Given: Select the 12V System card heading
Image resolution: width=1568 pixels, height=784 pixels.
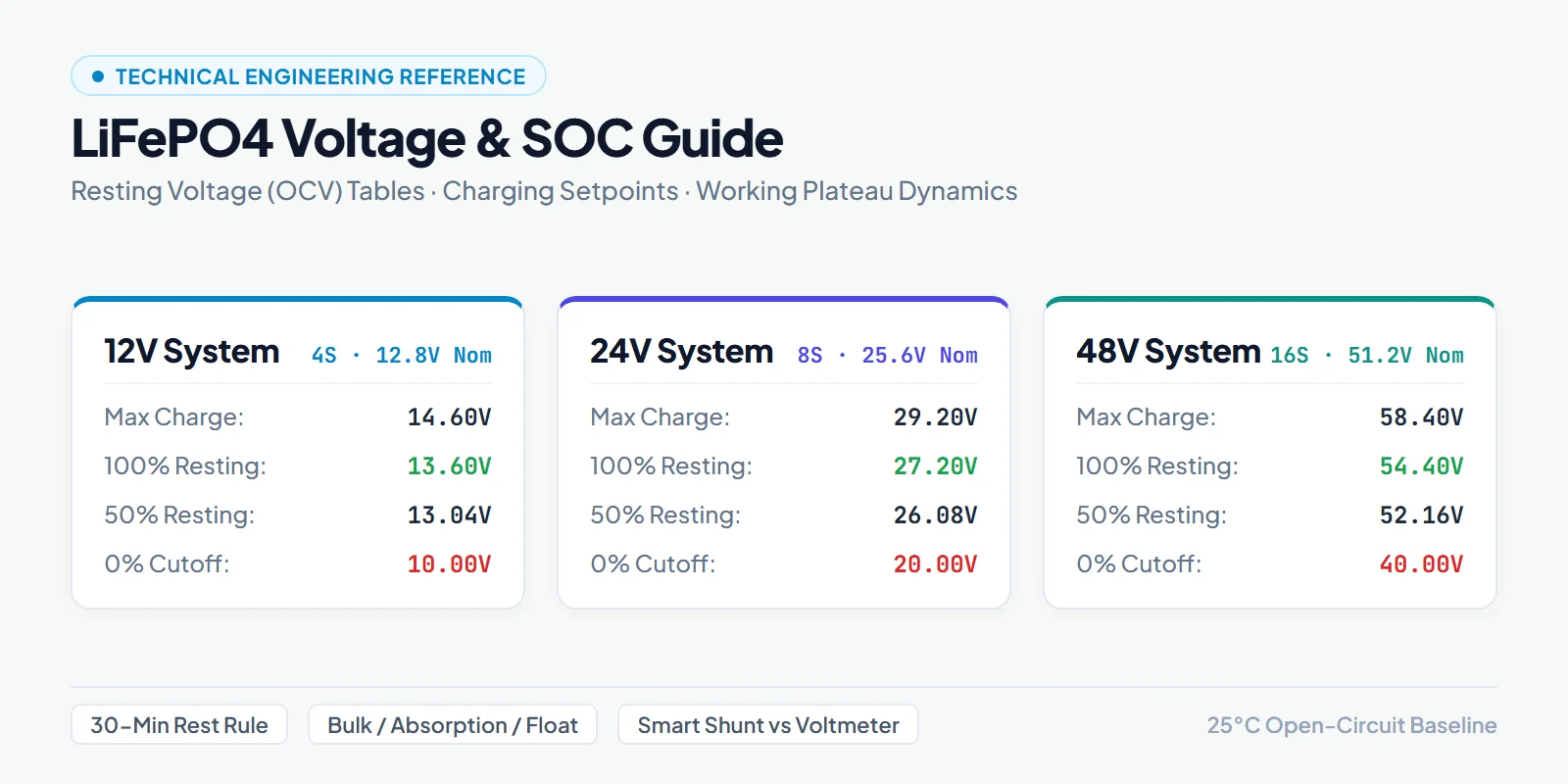Looking at the screenshot, I should click(192, 351).
